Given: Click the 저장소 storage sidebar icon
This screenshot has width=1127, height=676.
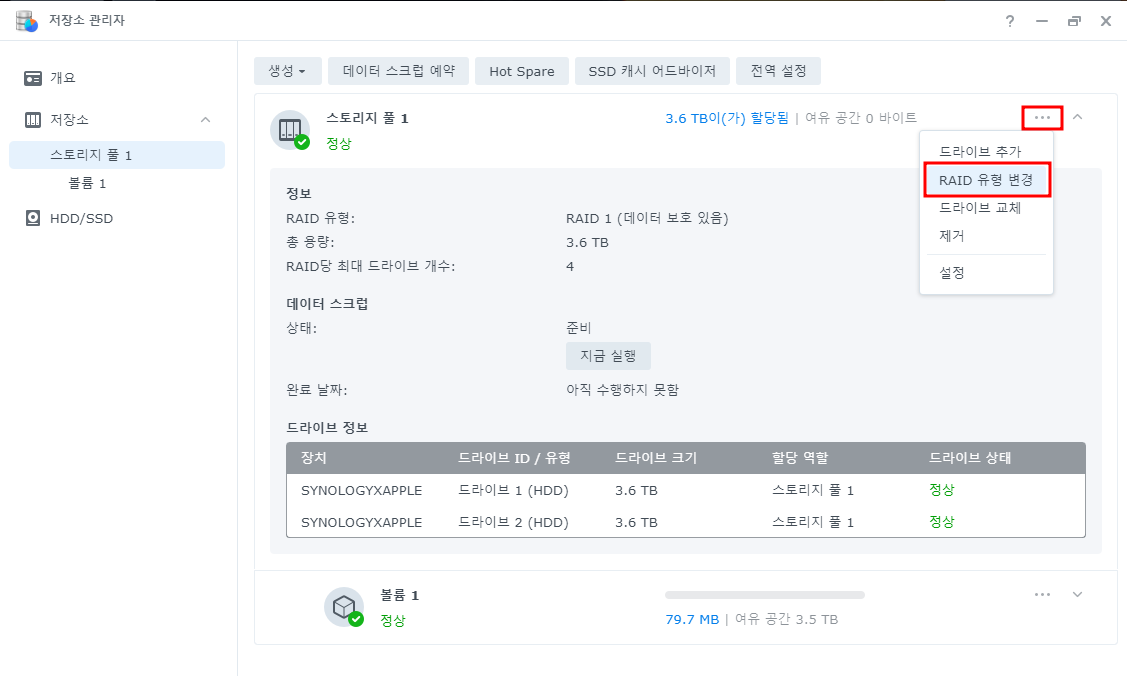Looking at the screenshot, I should point(33,119).
